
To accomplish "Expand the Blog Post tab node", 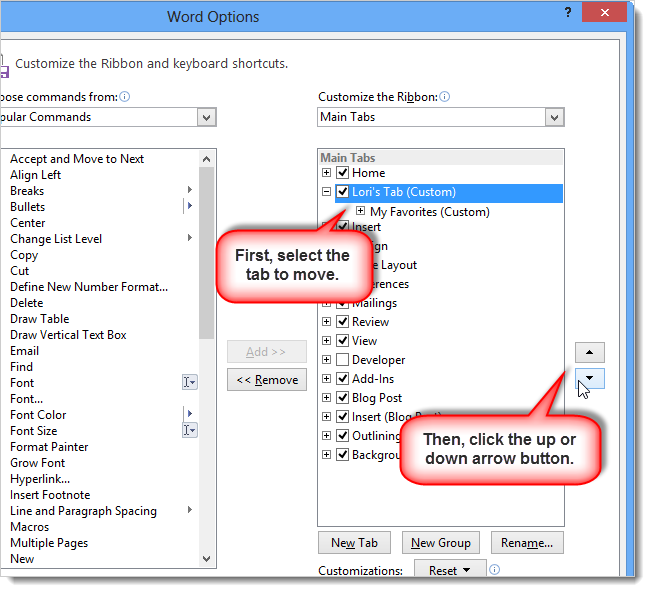I will point(327,398).
